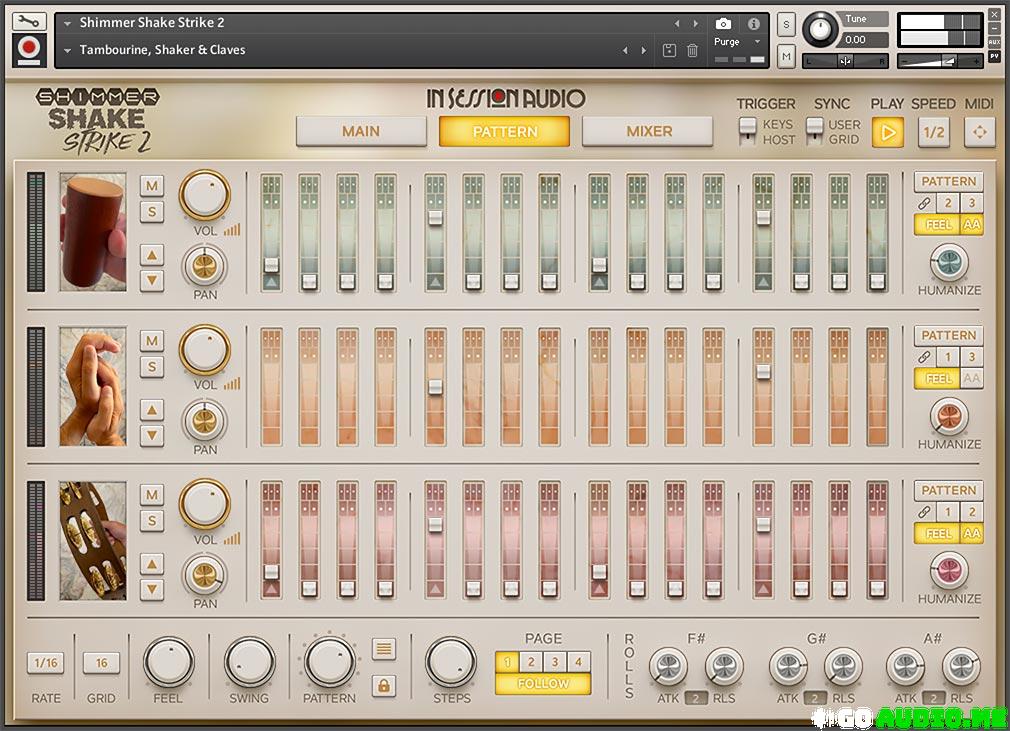
Task: Click the claves instrument picture
Action: click(93, 232)
